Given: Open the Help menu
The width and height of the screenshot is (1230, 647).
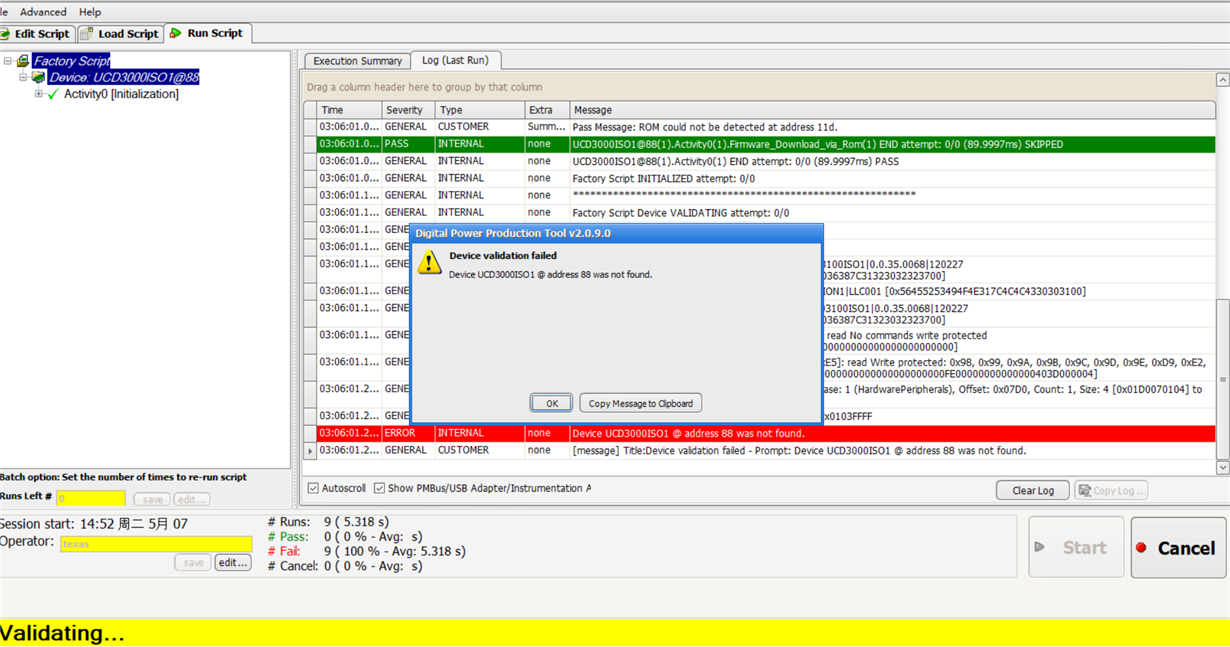Looking at the screenshot, I should pos(90,12).
